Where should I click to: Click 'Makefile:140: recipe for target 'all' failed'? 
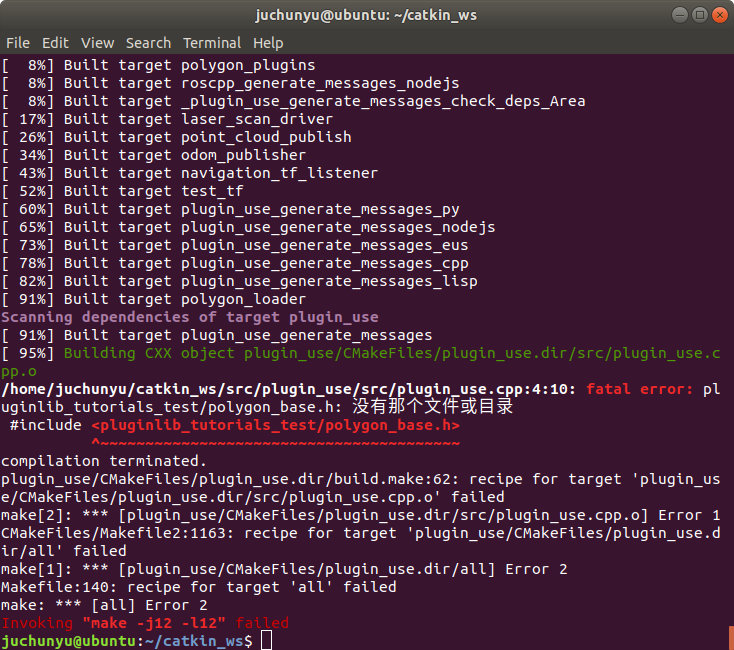(x=198, y=587)
